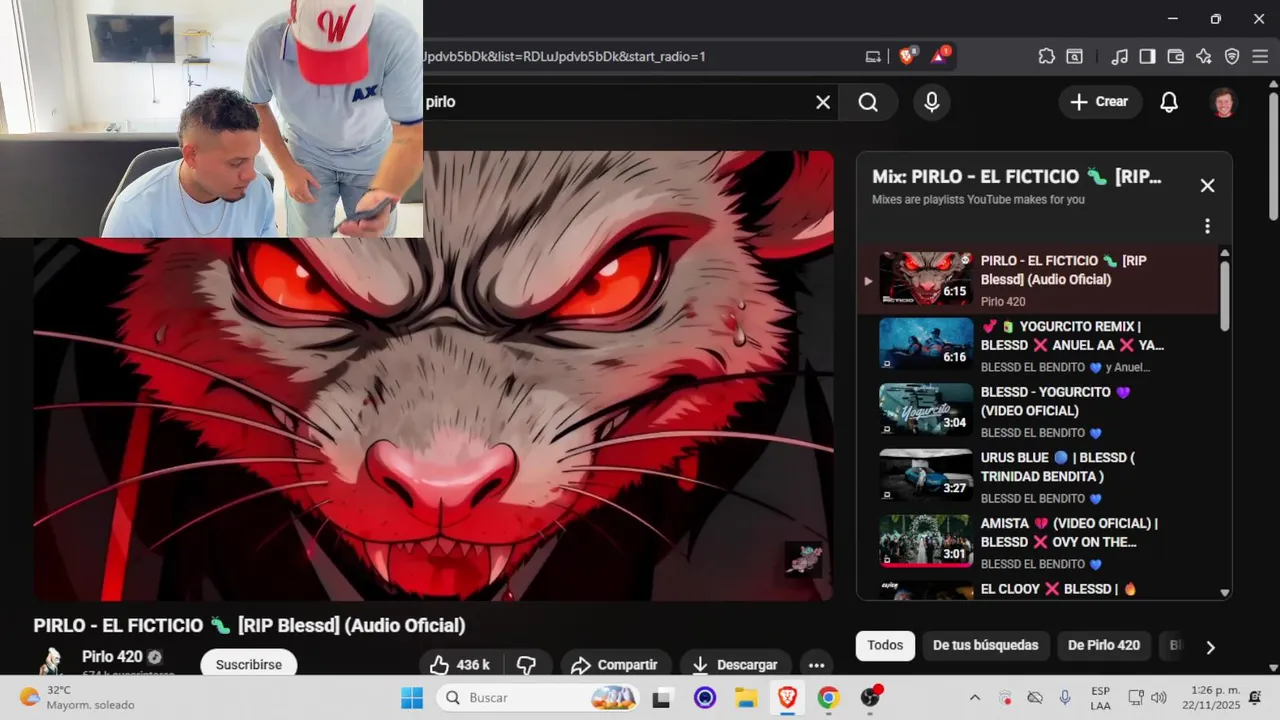Open the browser hamburger menu

[1260, 56]
